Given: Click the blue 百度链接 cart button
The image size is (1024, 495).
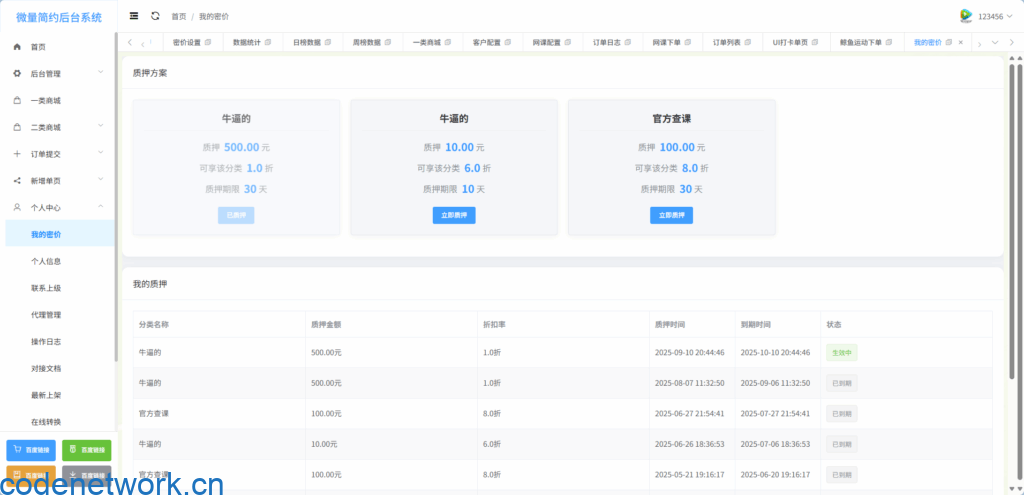Looking at the screenshot, I should 31,450.
